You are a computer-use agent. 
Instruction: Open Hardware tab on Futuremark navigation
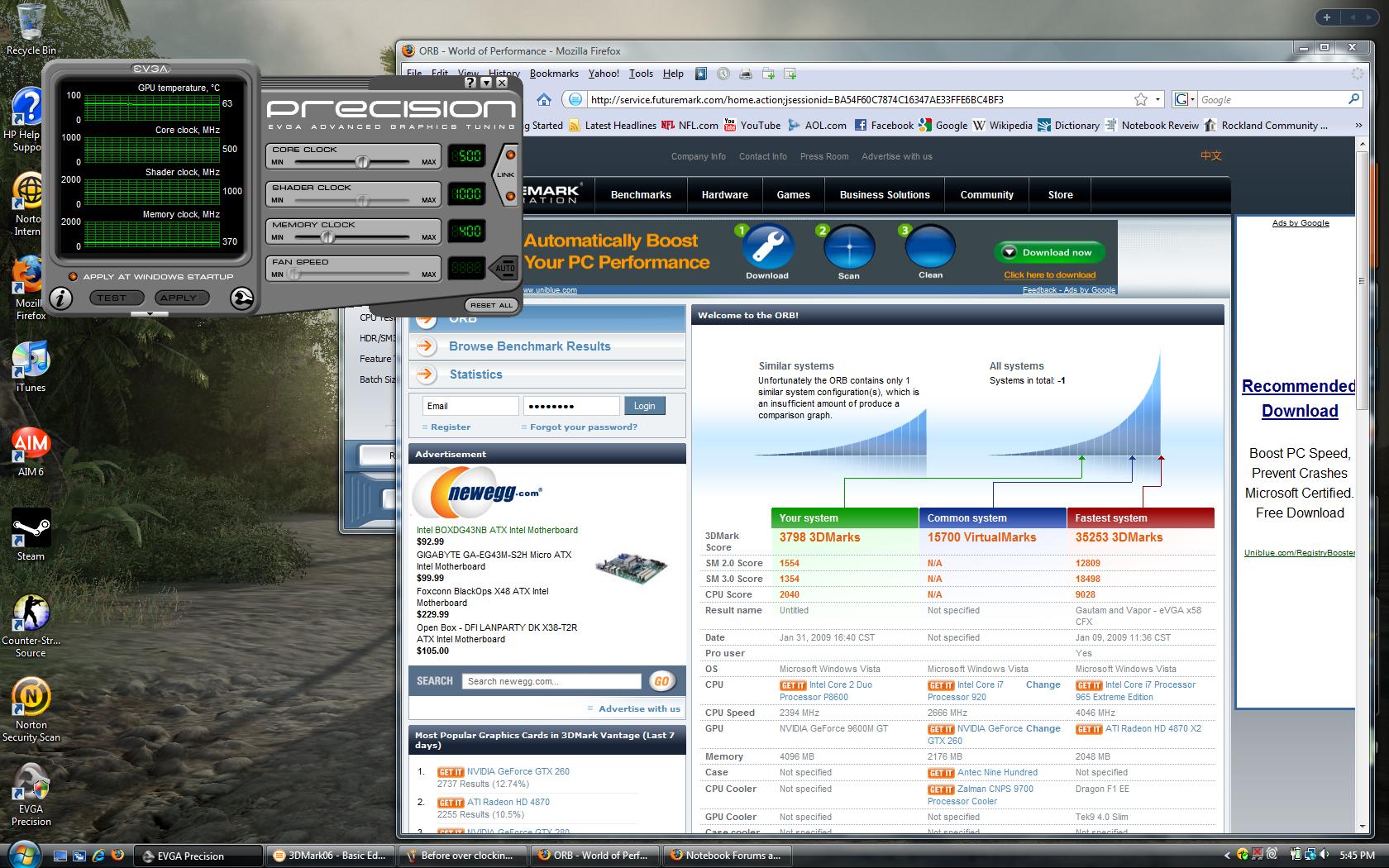(x=725, y=195)
